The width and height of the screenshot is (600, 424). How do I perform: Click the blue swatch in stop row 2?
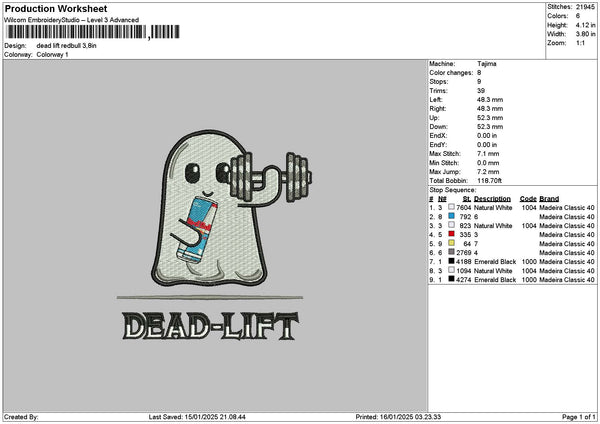[x=452, y=216]
